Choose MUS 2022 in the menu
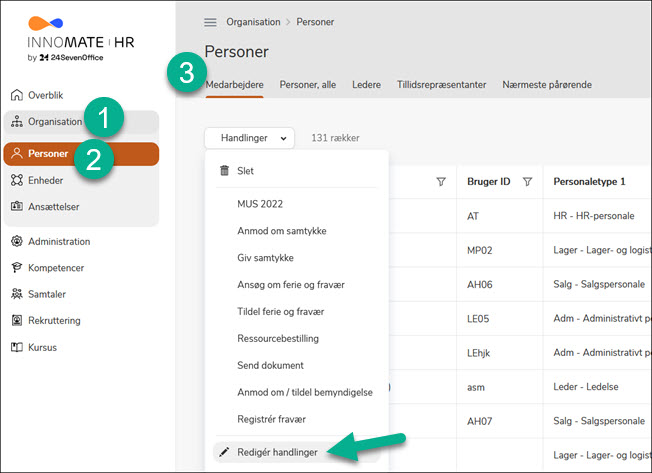Screen dimensions: 652x473 (260, 204)
